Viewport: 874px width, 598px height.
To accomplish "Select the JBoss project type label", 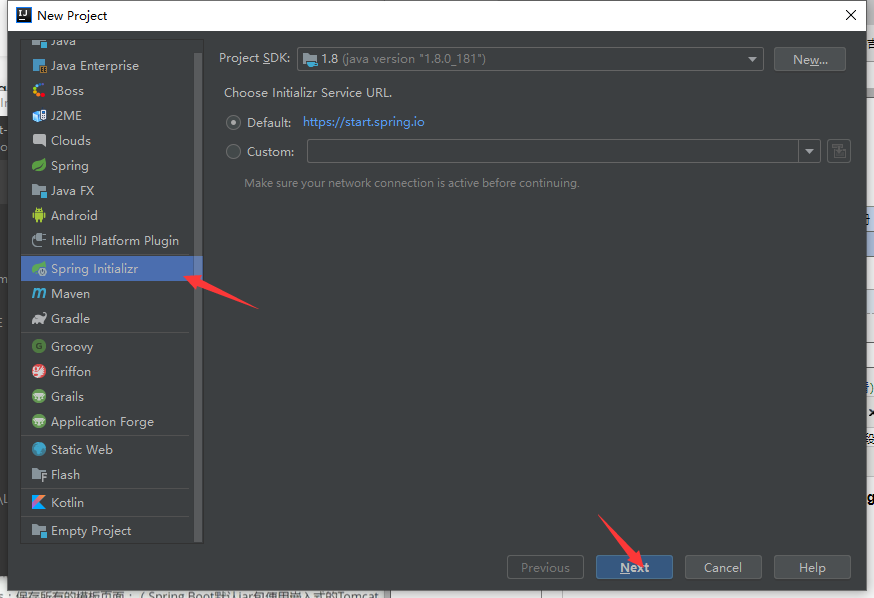I will [x=67, y=91].
